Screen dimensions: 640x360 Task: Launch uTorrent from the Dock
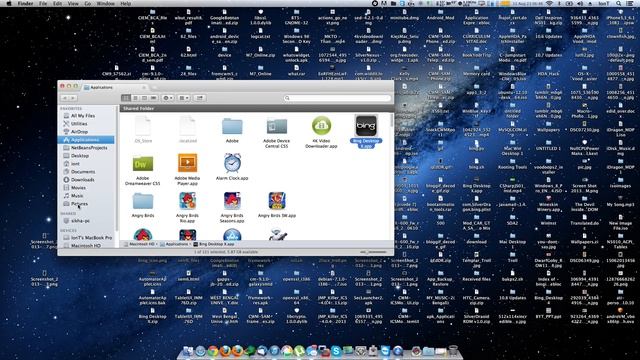click(x=299, y=351)
